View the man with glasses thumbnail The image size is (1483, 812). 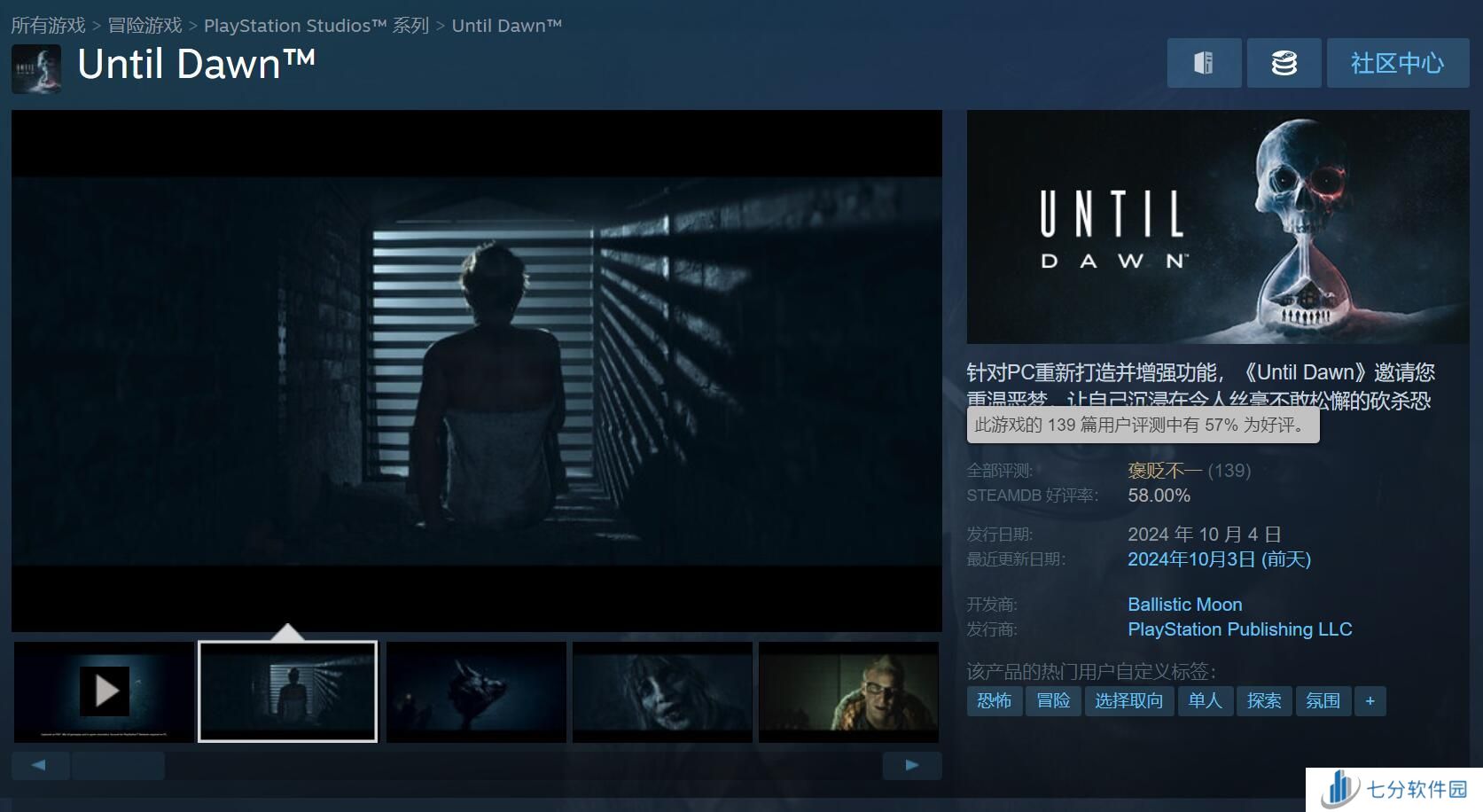tap(848, 691)
